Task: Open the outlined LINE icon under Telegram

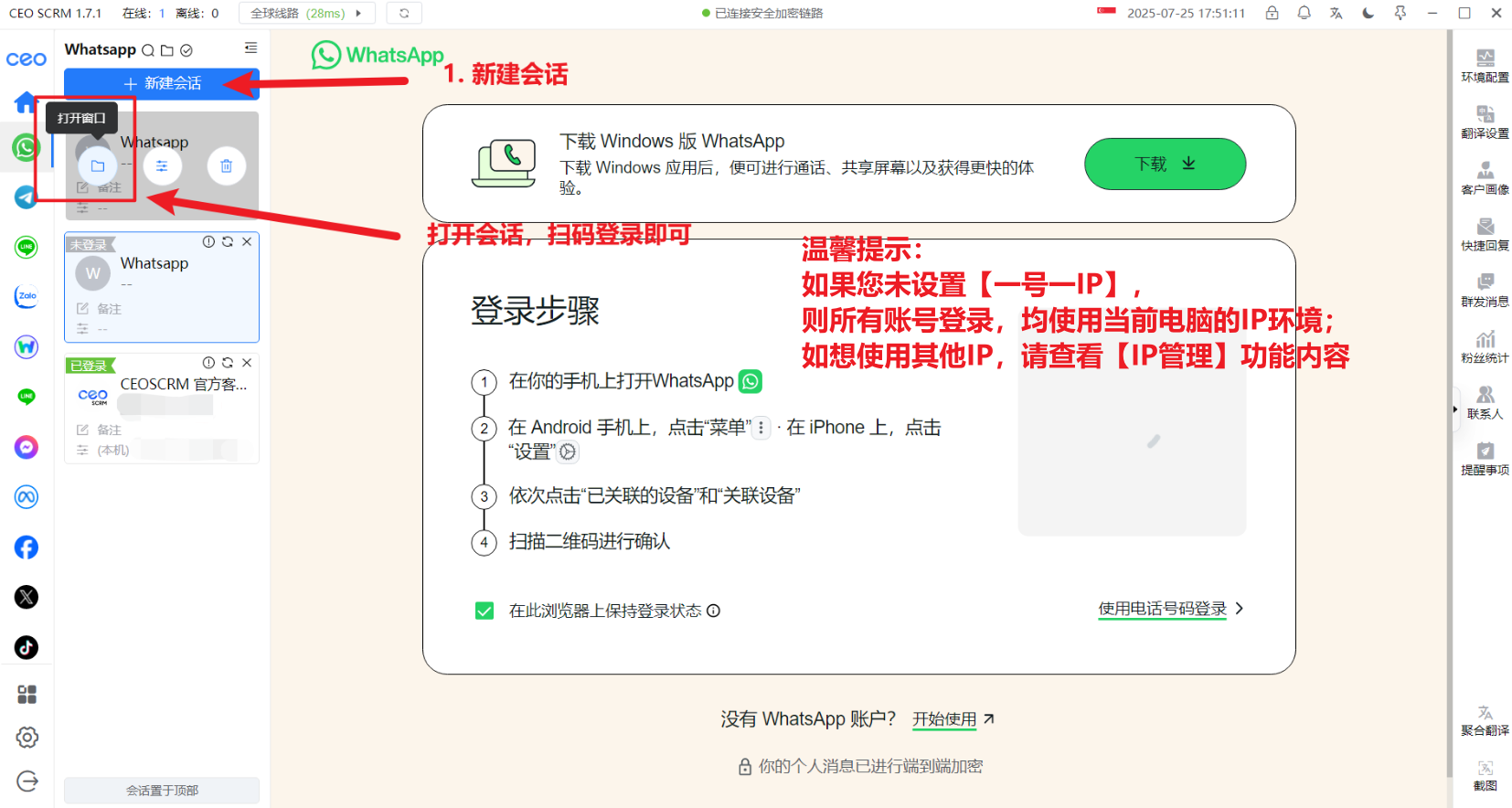Action: (x=27, y=247)
